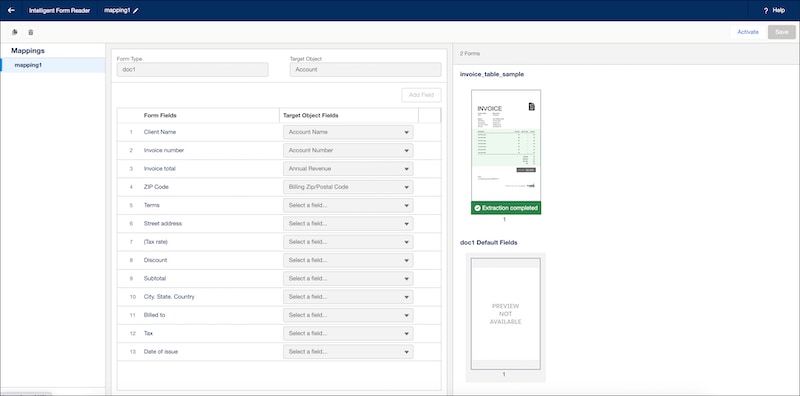800x396 pixels.
Task: Click Intelligent Form Reader header label
Action: point(60,10)
